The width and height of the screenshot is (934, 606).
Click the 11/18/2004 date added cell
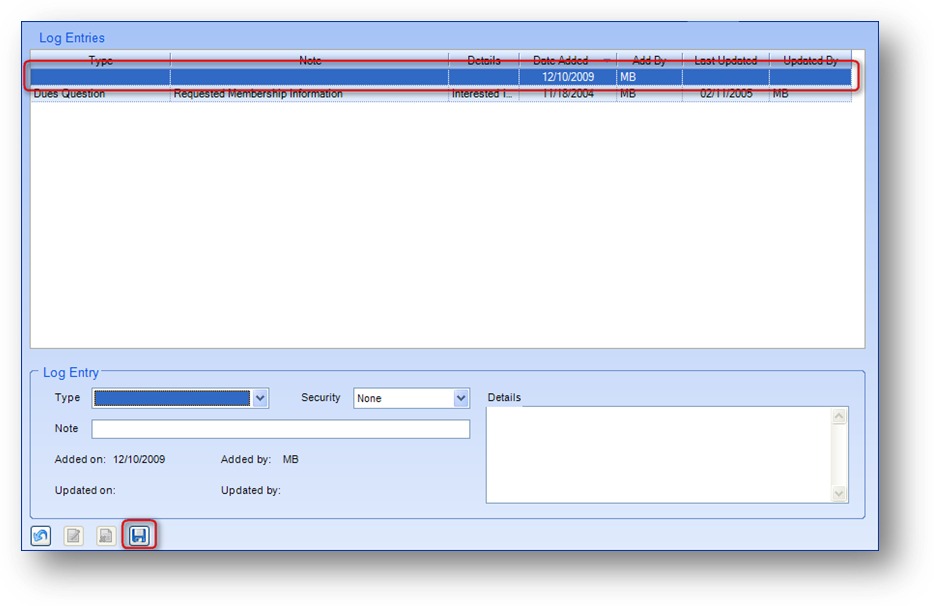(x=568, y=94)
